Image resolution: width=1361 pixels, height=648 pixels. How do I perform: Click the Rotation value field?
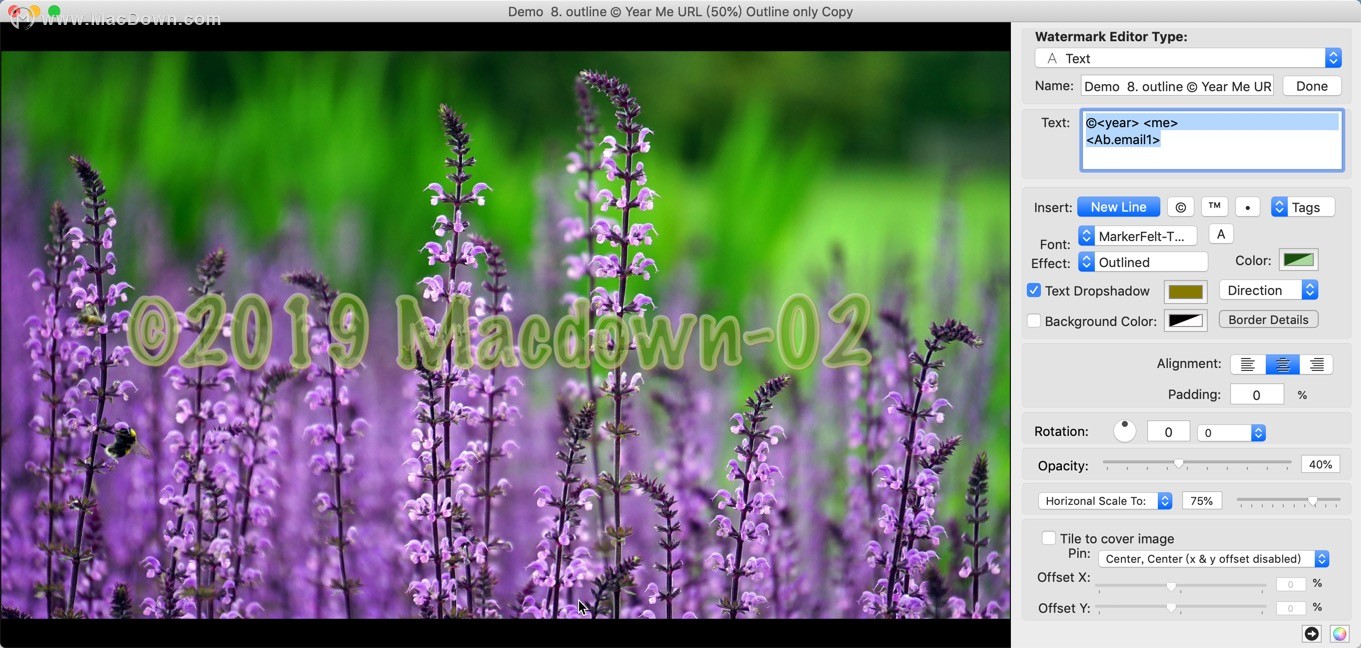pyautogui.click(x=1168, y=432)
